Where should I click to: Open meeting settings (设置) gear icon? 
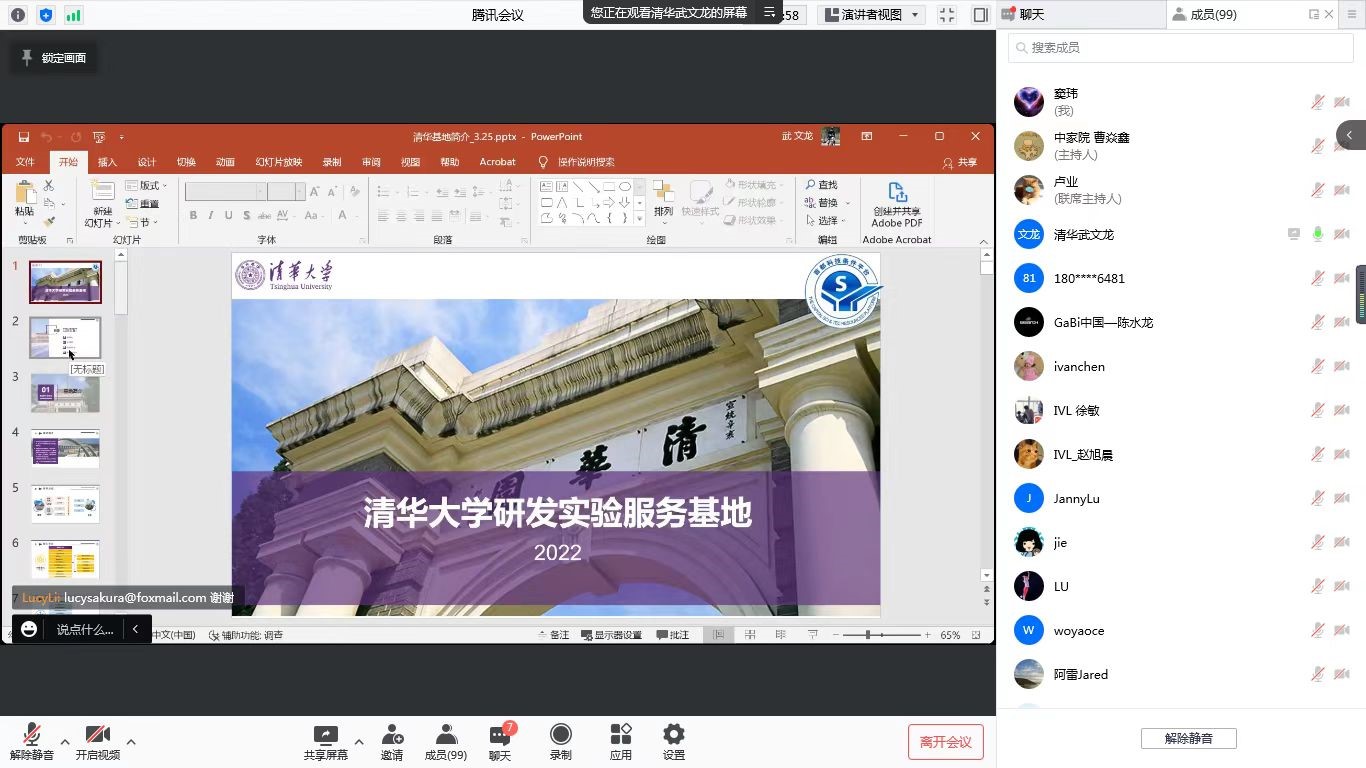674,736
